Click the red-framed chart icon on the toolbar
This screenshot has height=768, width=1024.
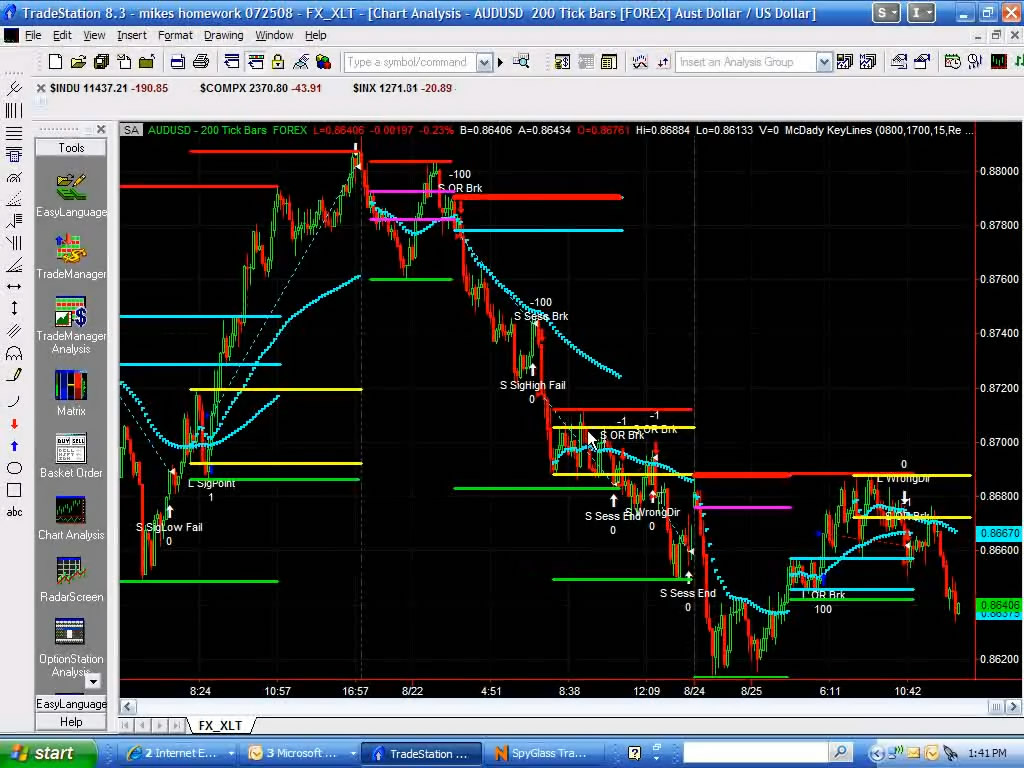pyautogui.click(x=999, y=62)
